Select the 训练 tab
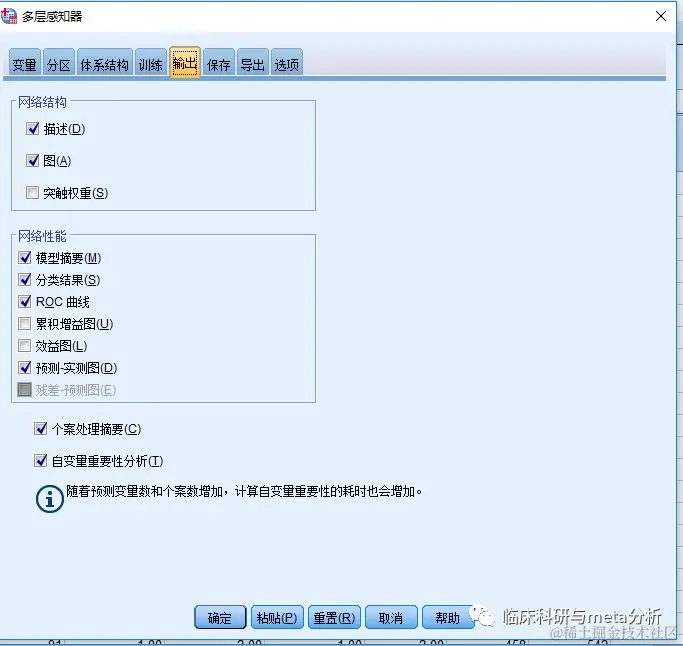Screen dimensions: 683x646 click(151, 63)
